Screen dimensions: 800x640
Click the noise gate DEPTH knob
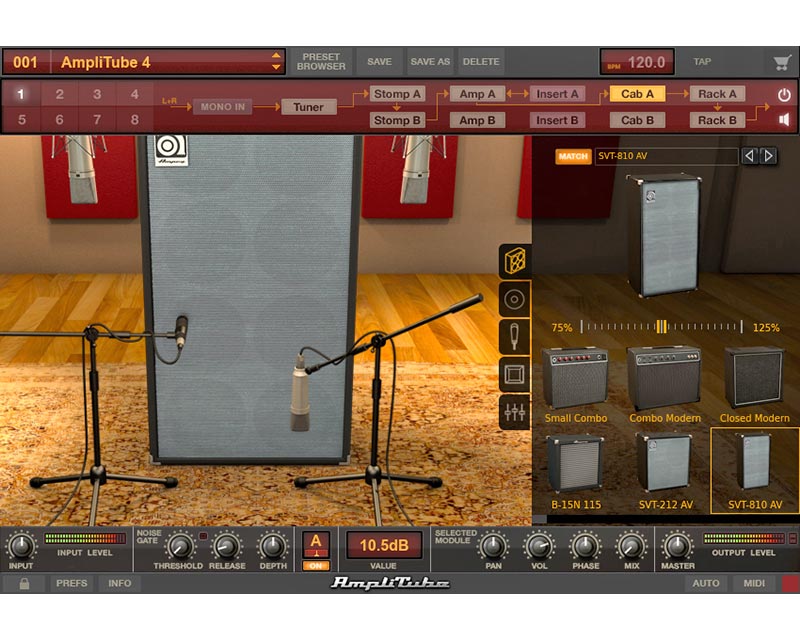273,547
